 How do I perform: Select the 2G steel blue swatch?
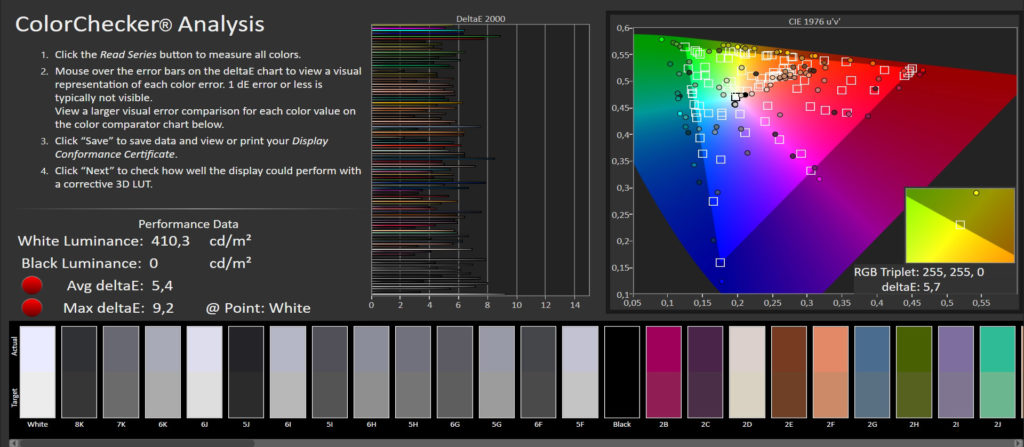872,372
